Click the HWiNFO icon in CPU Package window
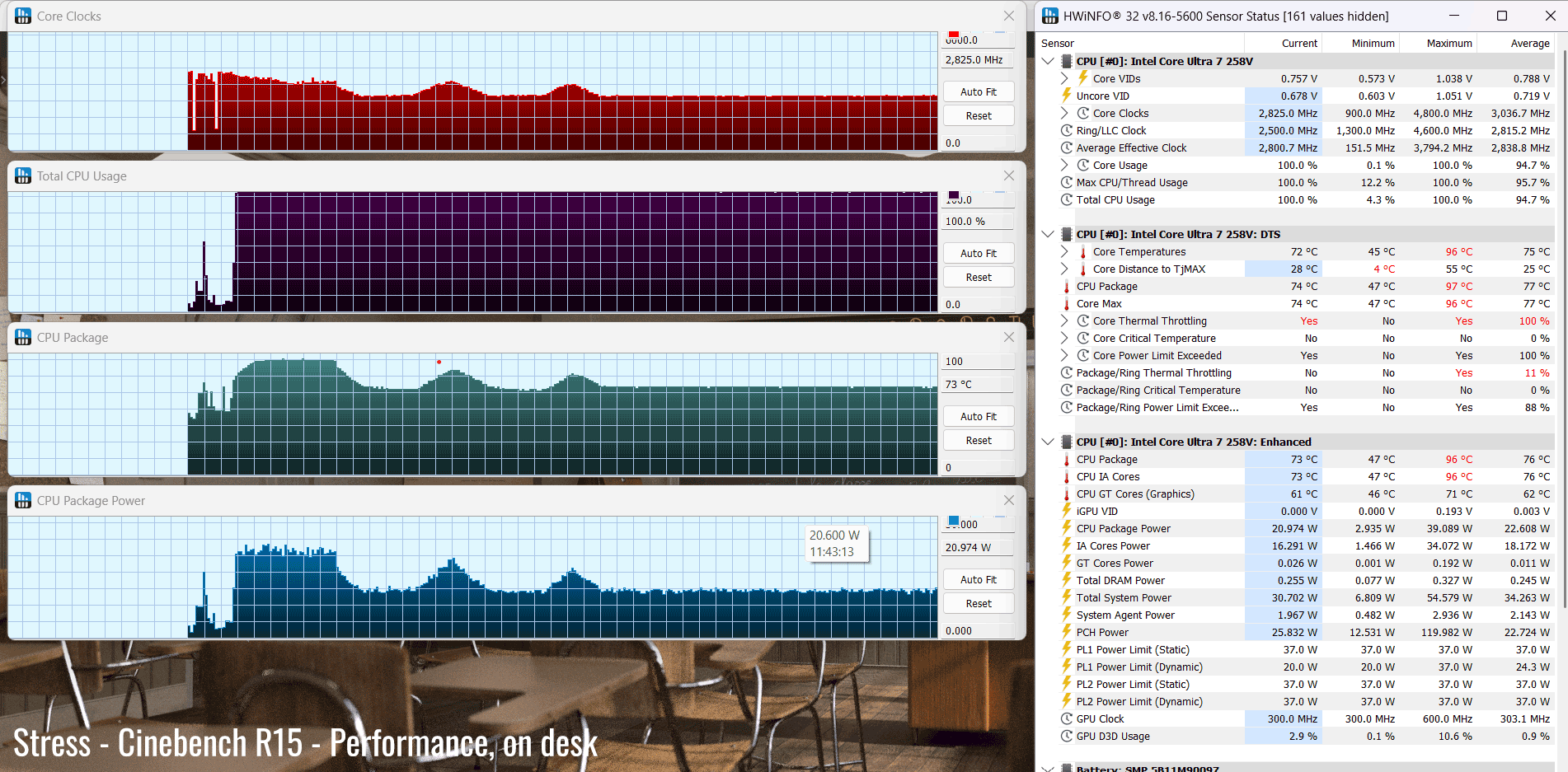 click(23, 337)
